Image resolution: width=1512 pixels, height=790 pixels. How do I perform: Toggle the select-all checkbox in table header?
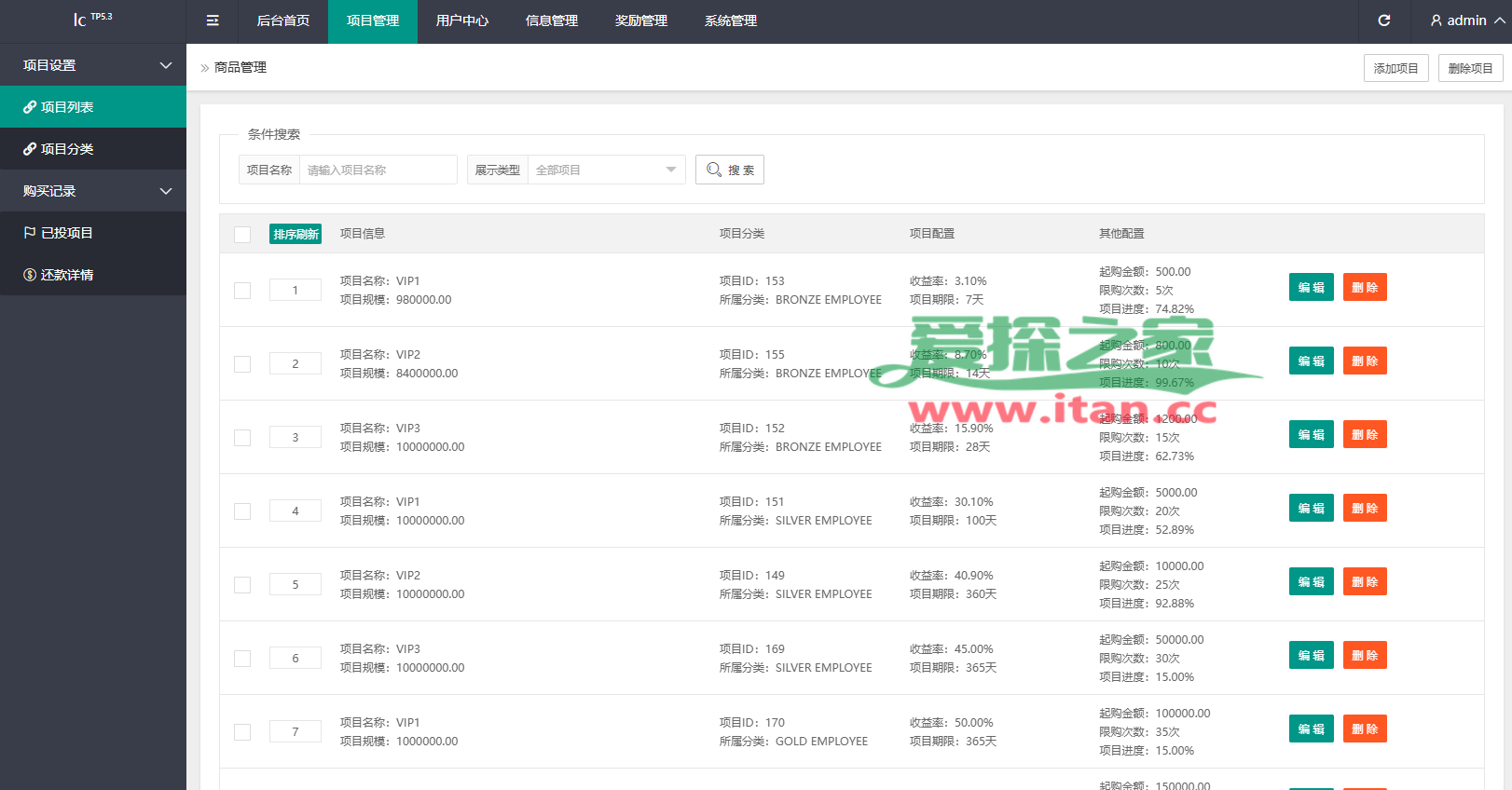point(242,235)
